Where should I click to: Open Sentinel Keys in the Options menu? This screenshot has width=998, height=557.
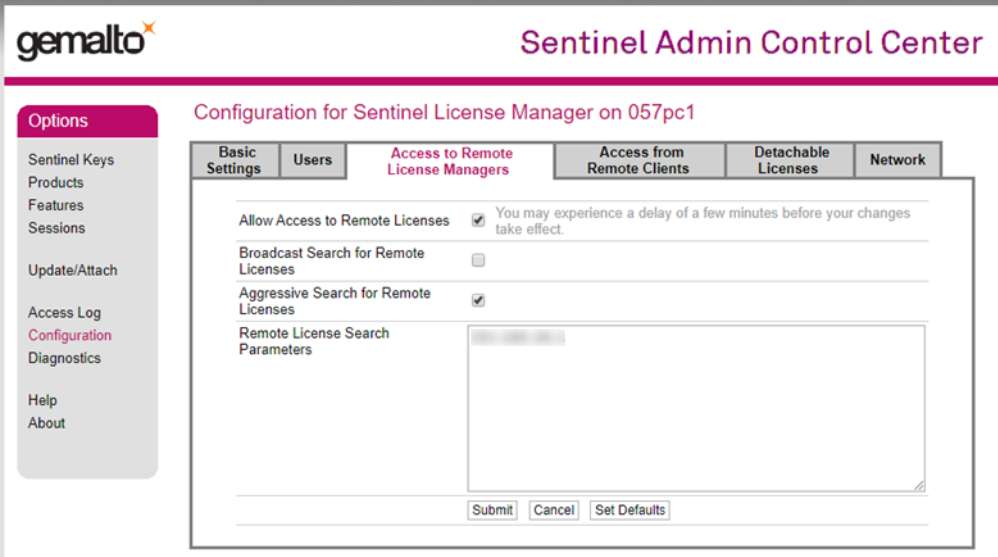(x=71, y=160)
